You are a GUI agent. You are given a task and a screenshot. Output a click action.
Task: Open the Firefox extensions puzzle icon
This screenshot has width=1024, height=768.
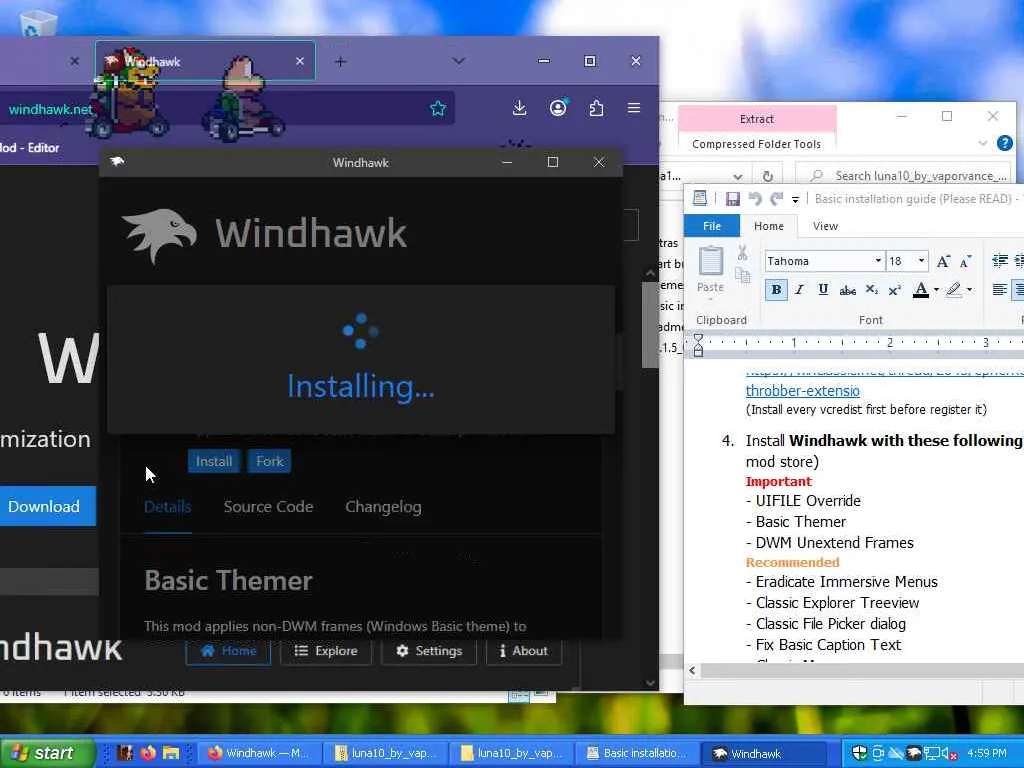(596, 108)
